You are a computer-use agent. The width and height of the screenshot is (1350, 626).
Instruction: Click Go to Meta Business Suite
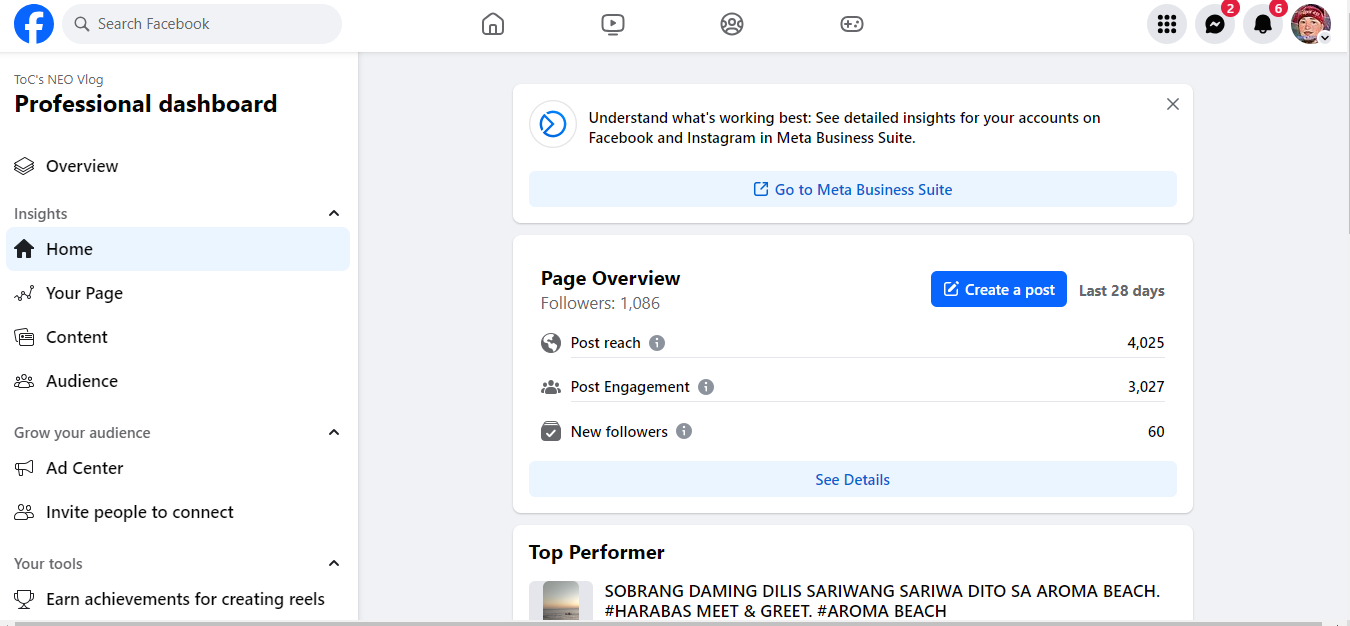click(852, 190)
